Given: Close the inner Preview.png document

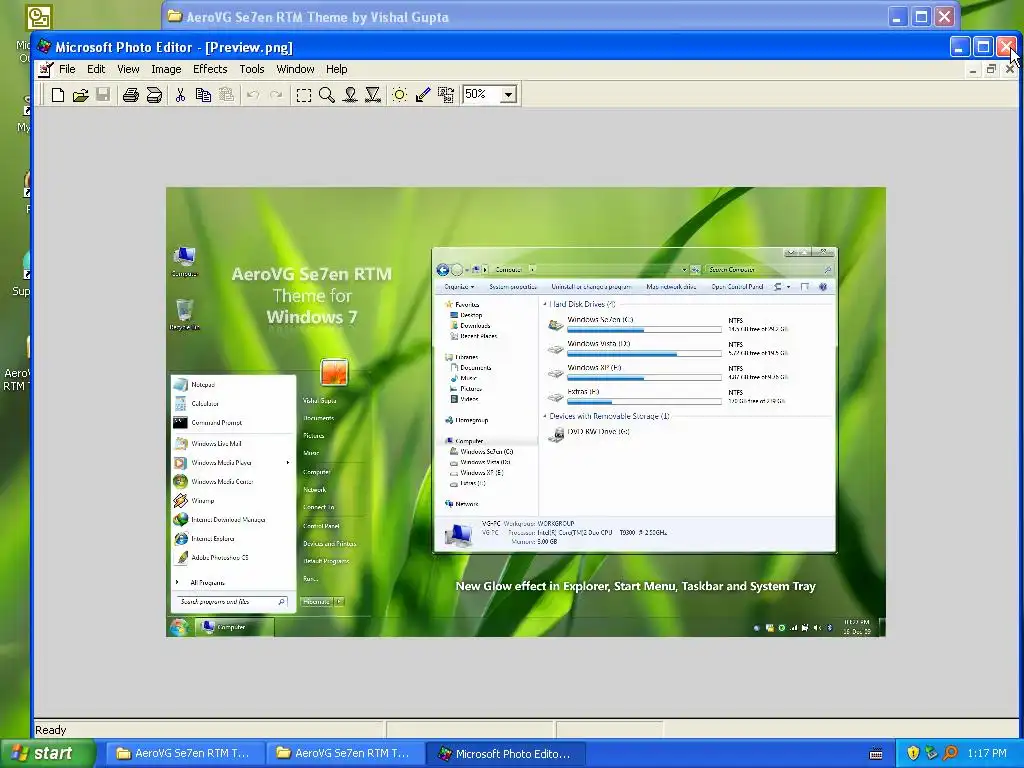Looking at the screenshot, I should [x=1010, y=69].
